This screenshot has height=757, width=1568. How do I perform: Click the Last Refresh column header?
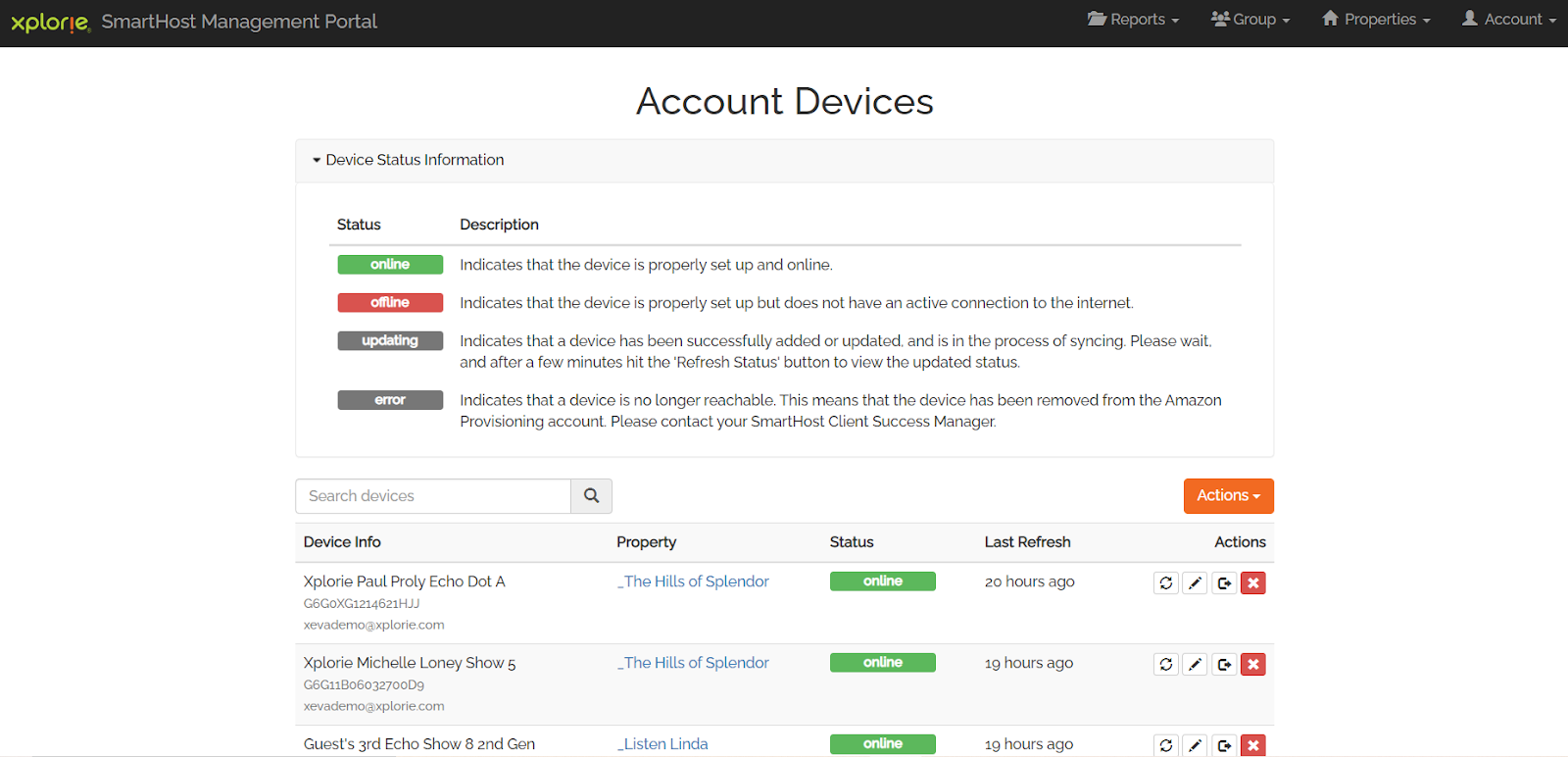click(x=1028, y=542)
